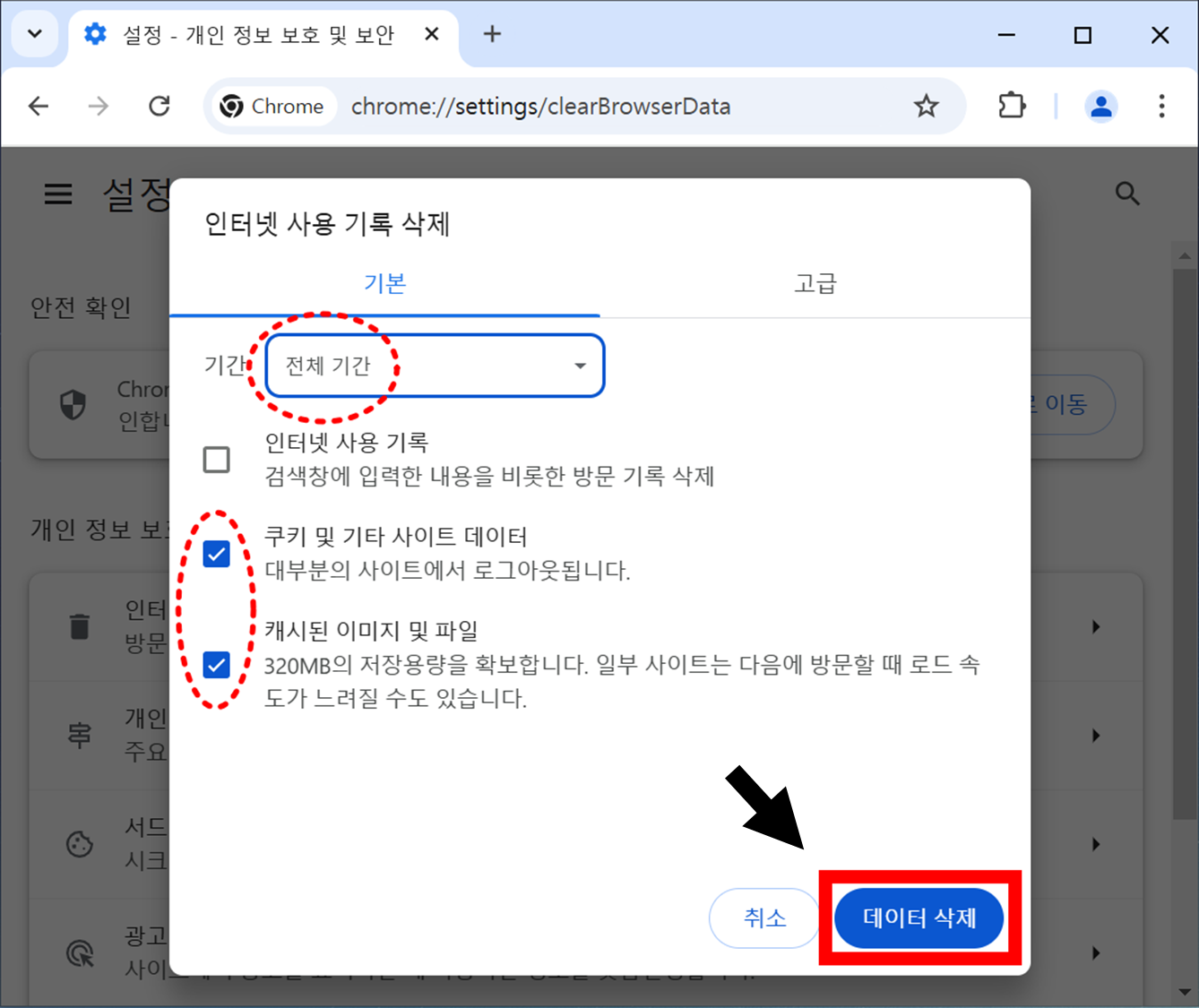1199x1008 pixels.
Task: Switch to the 고급 tab
Action: point(815,283)
